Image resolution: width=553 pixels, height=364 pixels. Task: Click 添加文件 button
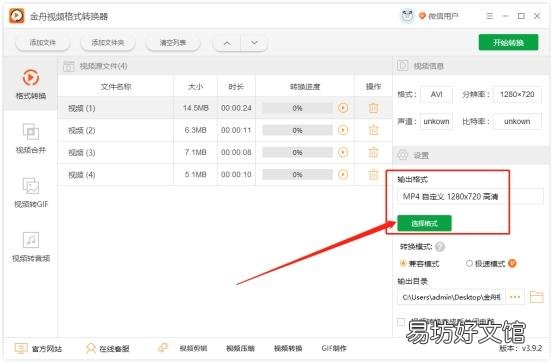point(43,43)
